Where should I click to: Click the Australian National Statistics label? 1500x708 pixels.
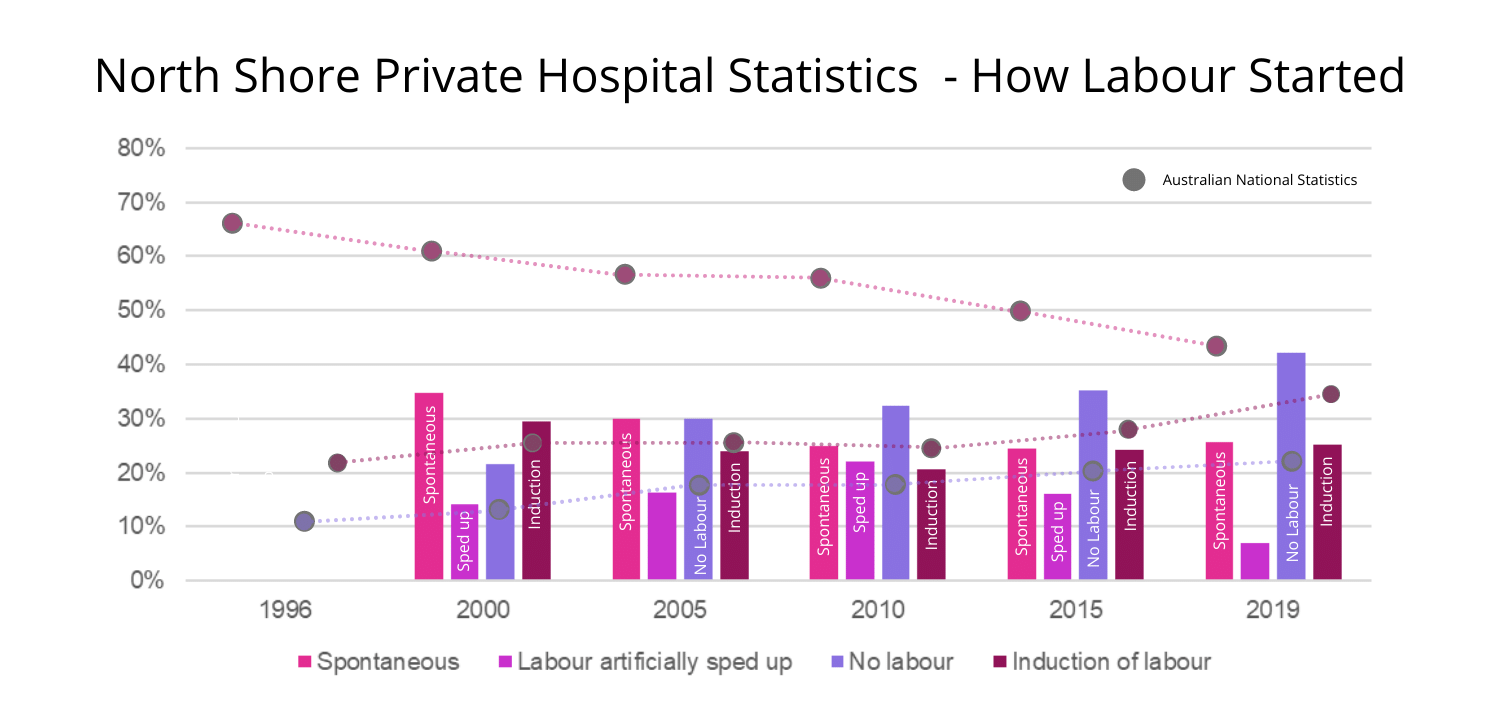(x=1259, y=180)
